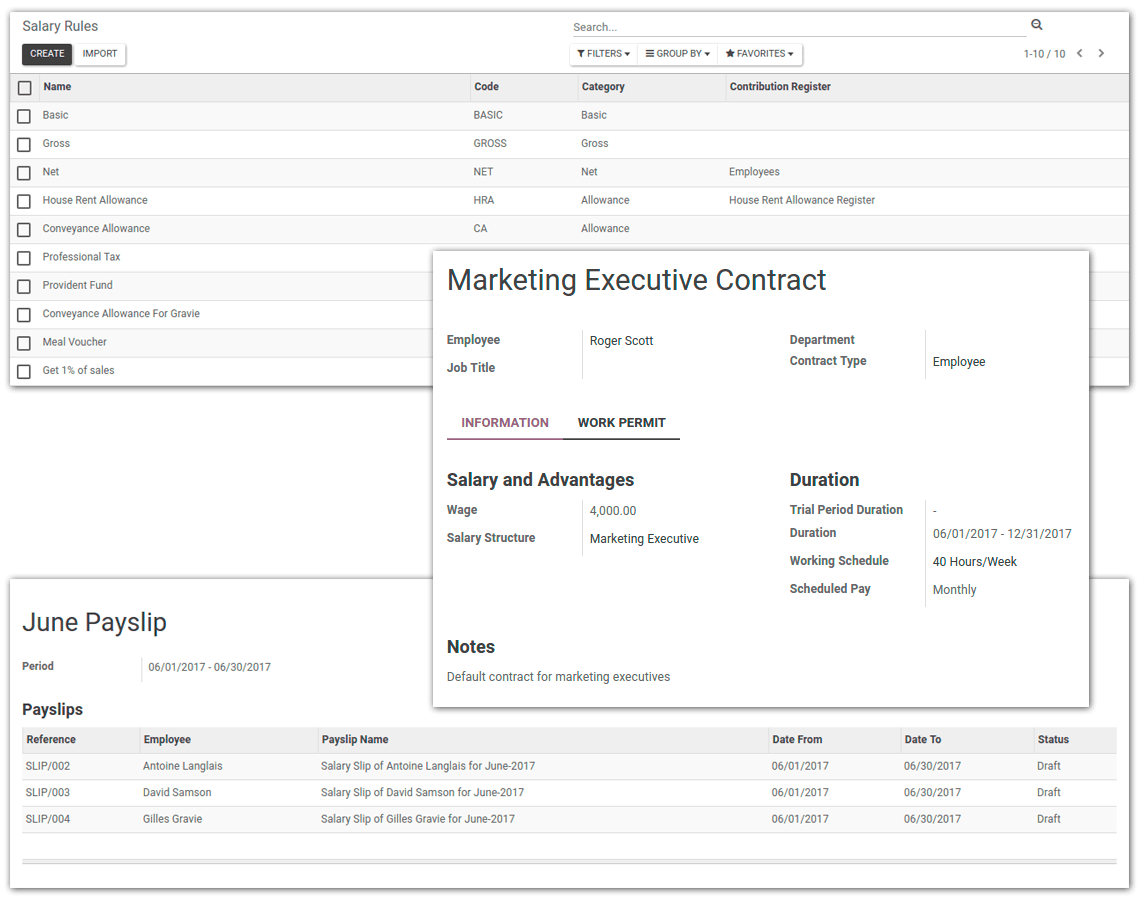Image resolution: width=1140 pixels, height=900 pixels.
Task: Click the Import button
Action: tap(100, 54)
